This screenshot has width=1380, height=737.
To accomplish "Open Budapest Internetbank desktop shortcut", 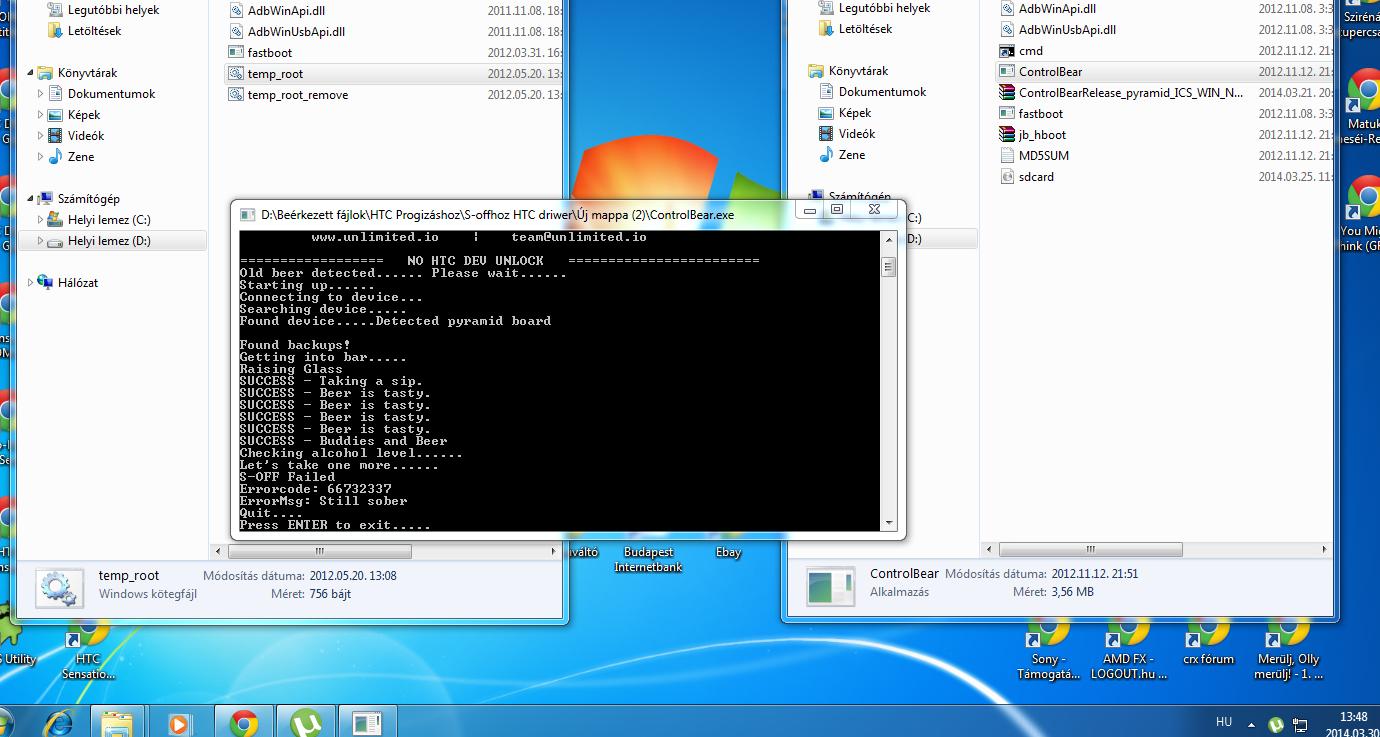I will coord(647,559).
